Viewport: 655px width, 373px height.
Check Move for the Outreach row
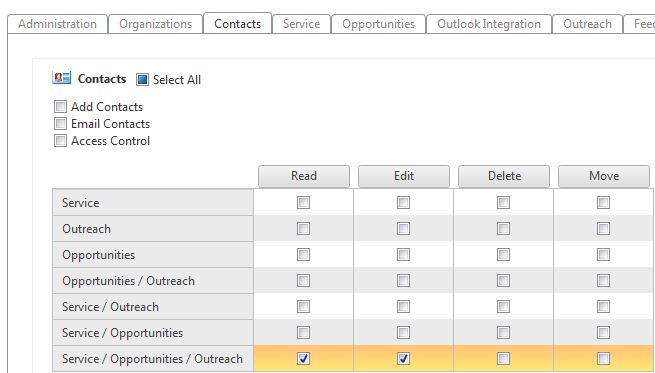click(603, 228)
